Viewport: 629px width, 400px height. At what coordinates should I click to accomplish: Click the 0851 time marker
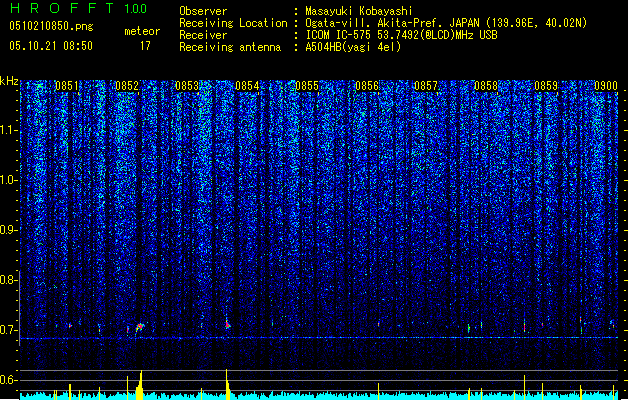tap(67, 86)
